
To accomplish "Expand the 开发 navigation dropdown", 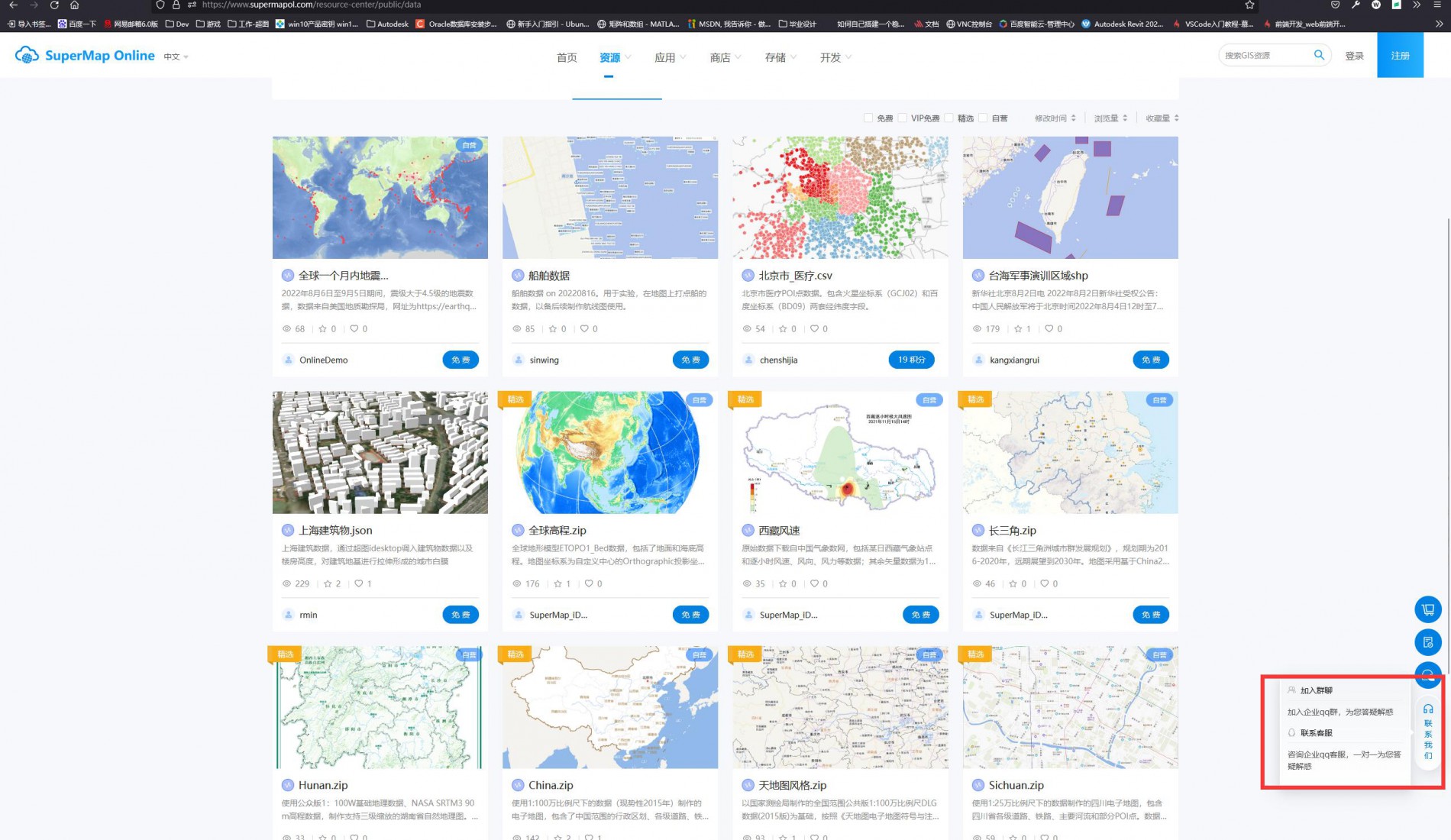I will pos(835,57).
